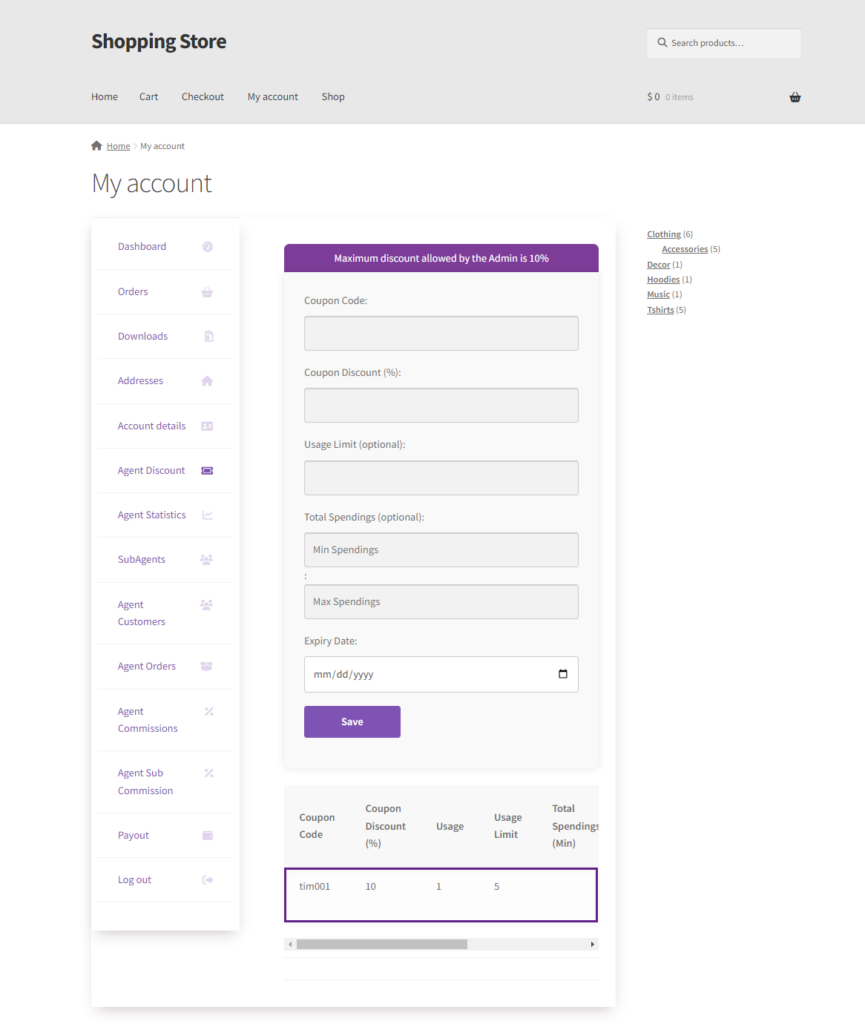The width and height of the screenshot is (865, 1024).
Task: Open the Decor category link
Action: click(x=658, y=264)
